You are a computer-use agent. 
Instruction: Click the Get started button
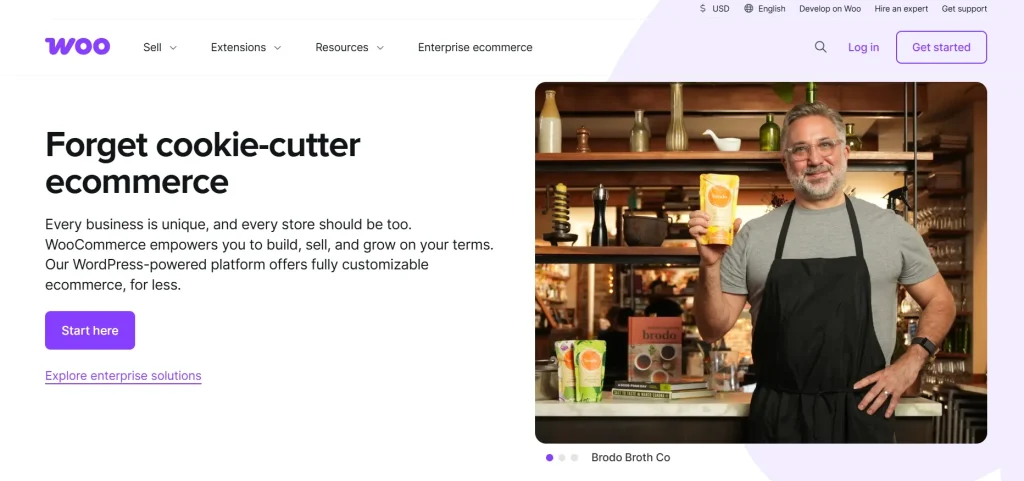click(x=941, y=47)
